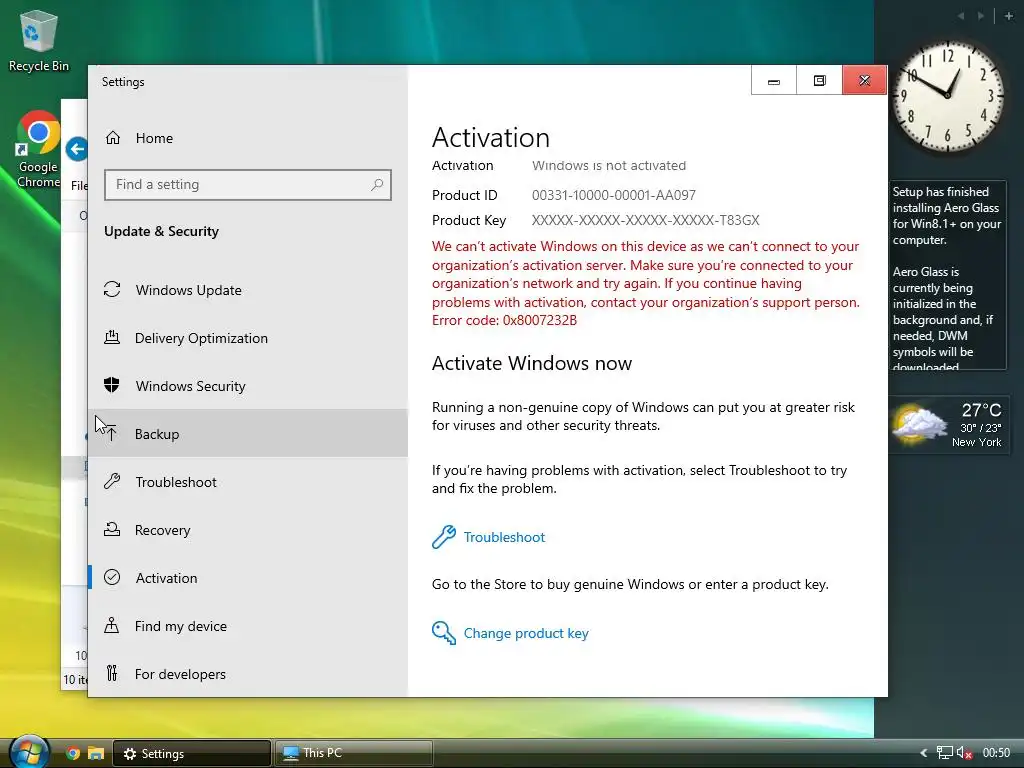Click the network icon in system tray
This screenshot has height=768, width=1024.
click(944, 753)
